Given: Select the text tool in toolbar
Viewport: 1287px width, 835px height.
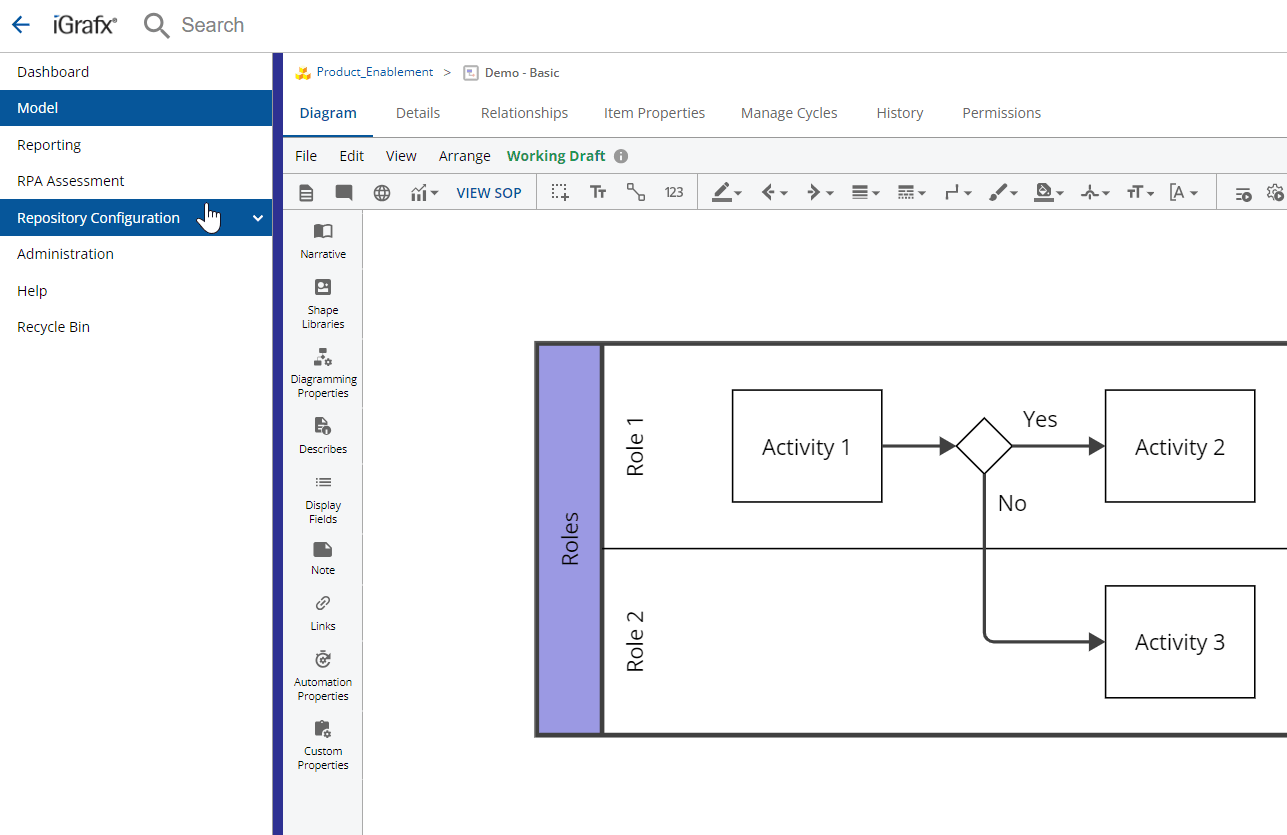Looking at the screenshot, I should (x=598, y=192).
